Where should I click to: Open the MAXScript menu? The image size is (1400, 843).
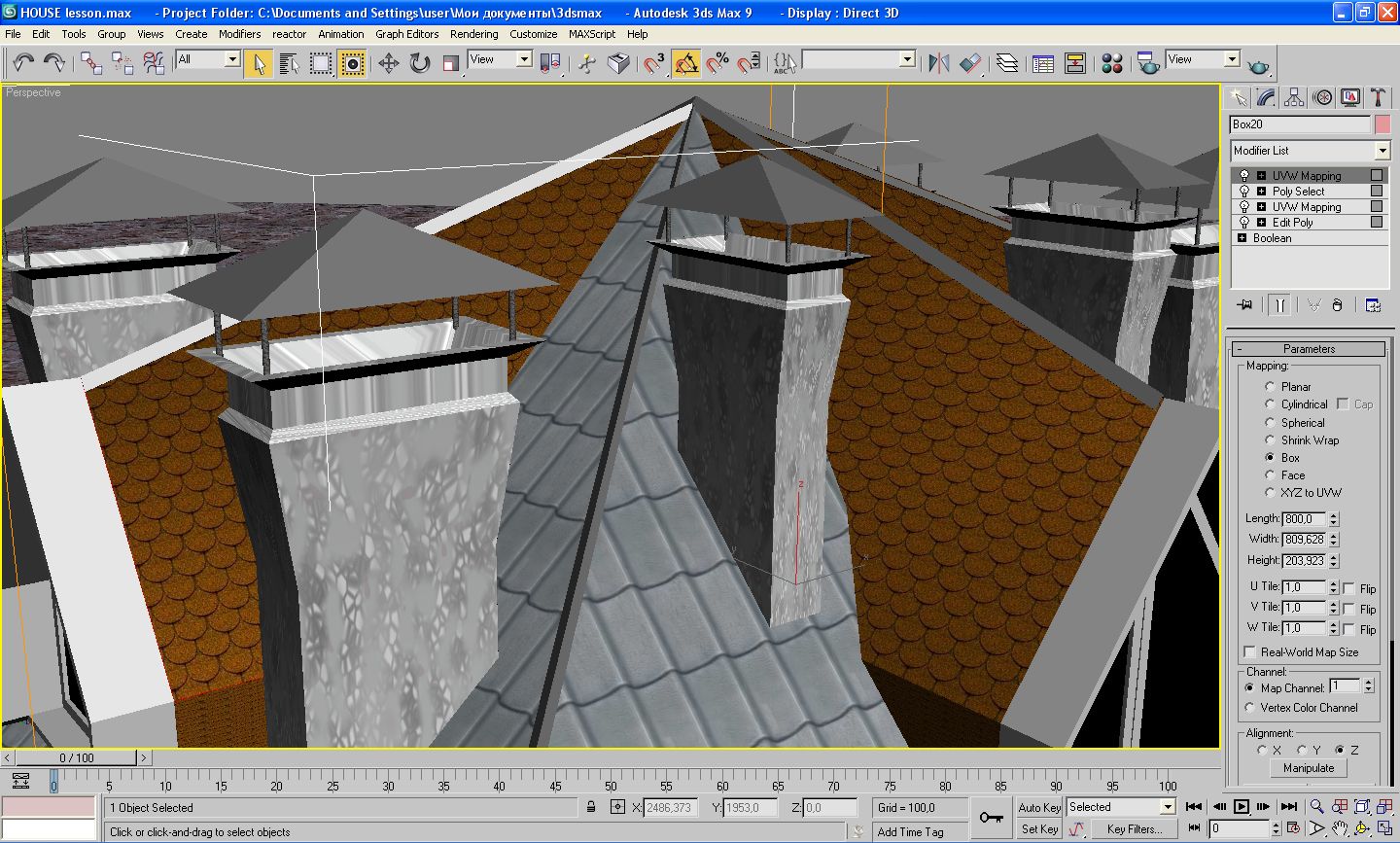(x=592, y=34)
